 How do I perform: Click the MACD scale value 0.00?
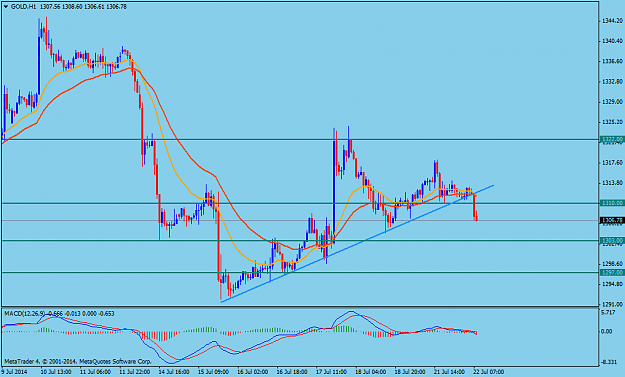click(607, 332)
